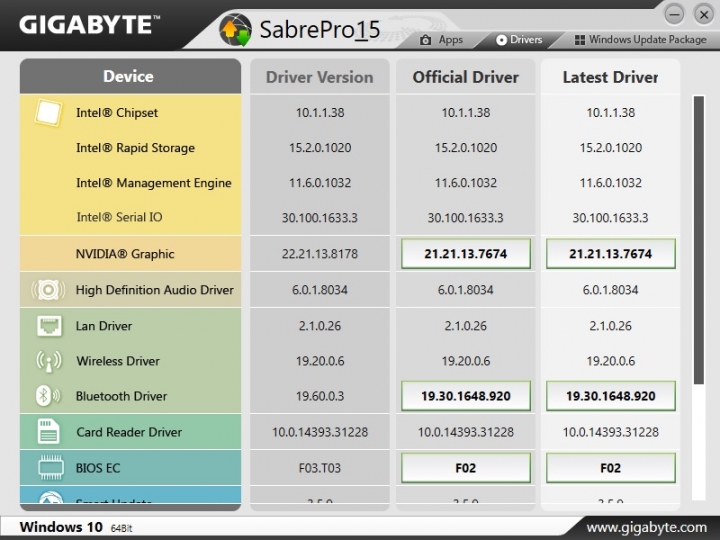
Task: Switch to the Drivers tab
Action: click(x=519, y=40)
